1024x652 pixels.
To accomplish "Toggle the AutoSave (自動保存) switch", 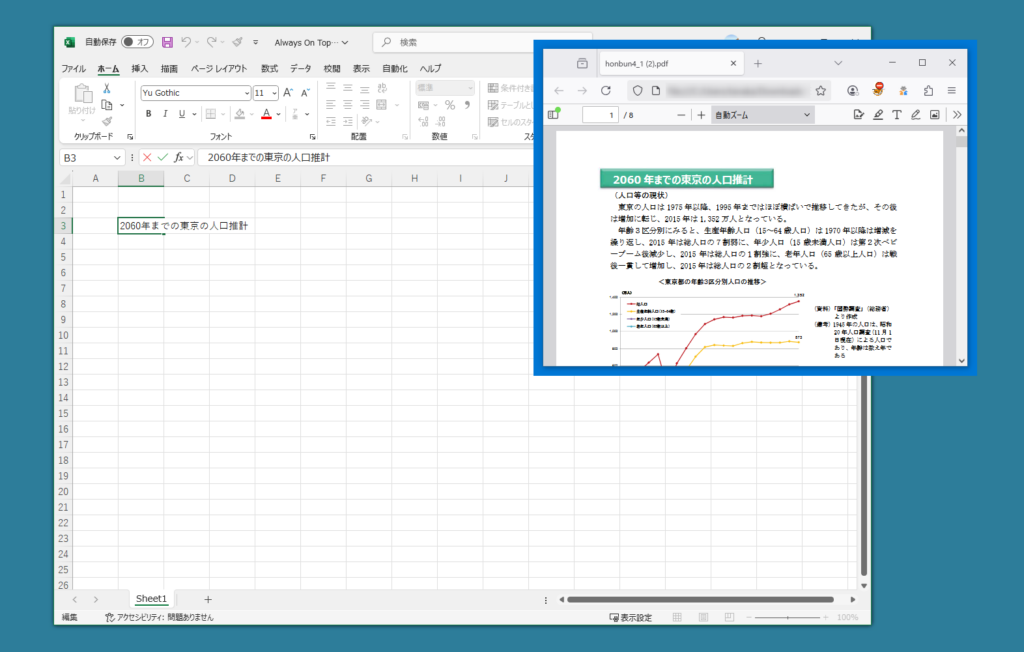I will (x=138, y=42).
